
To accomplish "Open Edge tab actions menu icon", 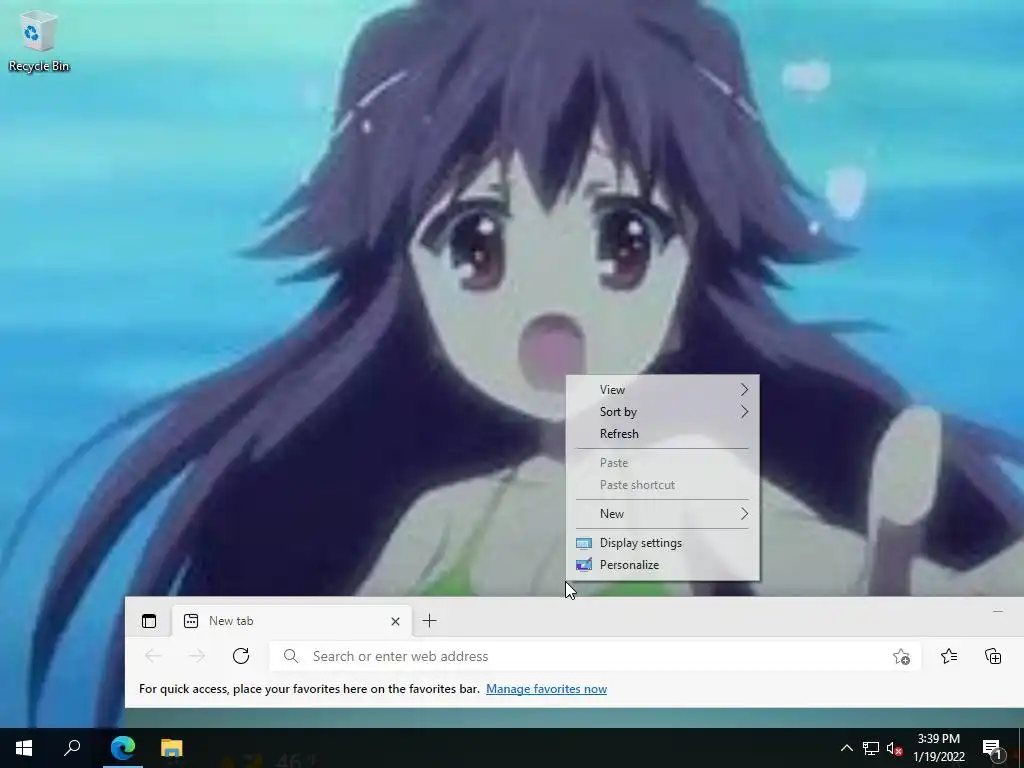I will click(149, 621).
